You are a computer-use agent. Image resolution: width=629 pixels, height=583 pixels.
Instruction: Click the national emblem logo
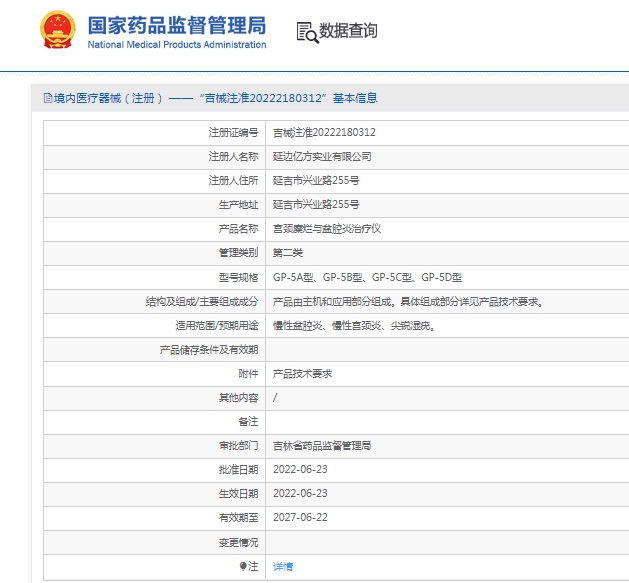tap(58, 30)
